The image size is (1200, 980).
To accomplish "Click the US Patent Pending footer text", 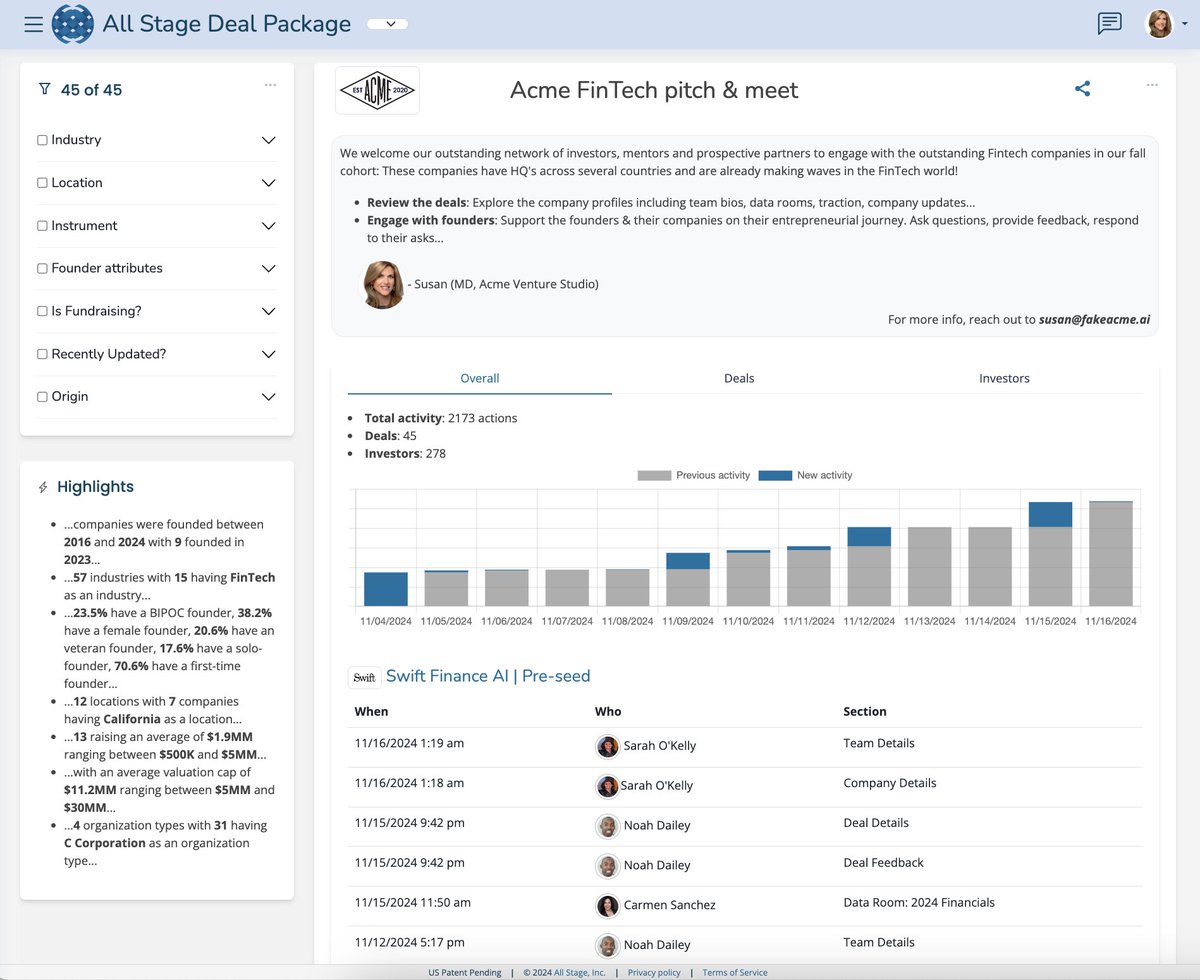I will click(465, 972).
